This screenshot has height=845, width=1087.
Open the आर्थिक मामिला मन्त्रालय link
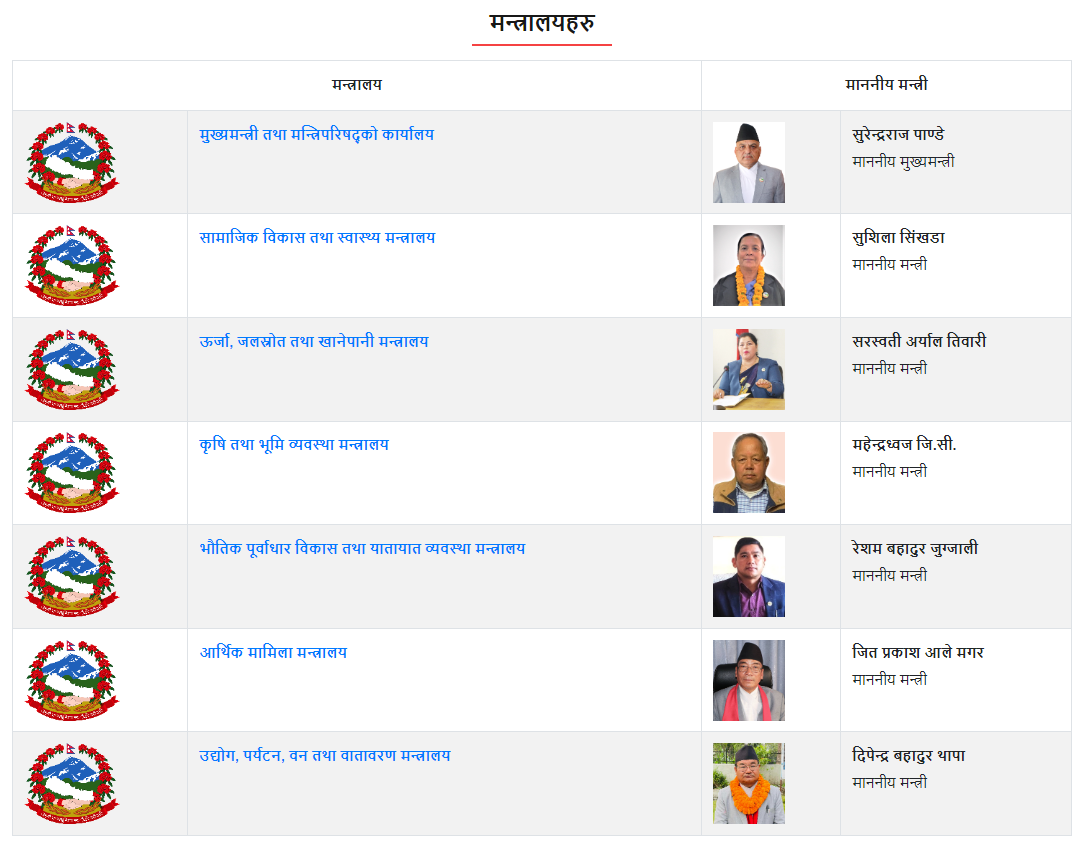click(x=273, y=653)
